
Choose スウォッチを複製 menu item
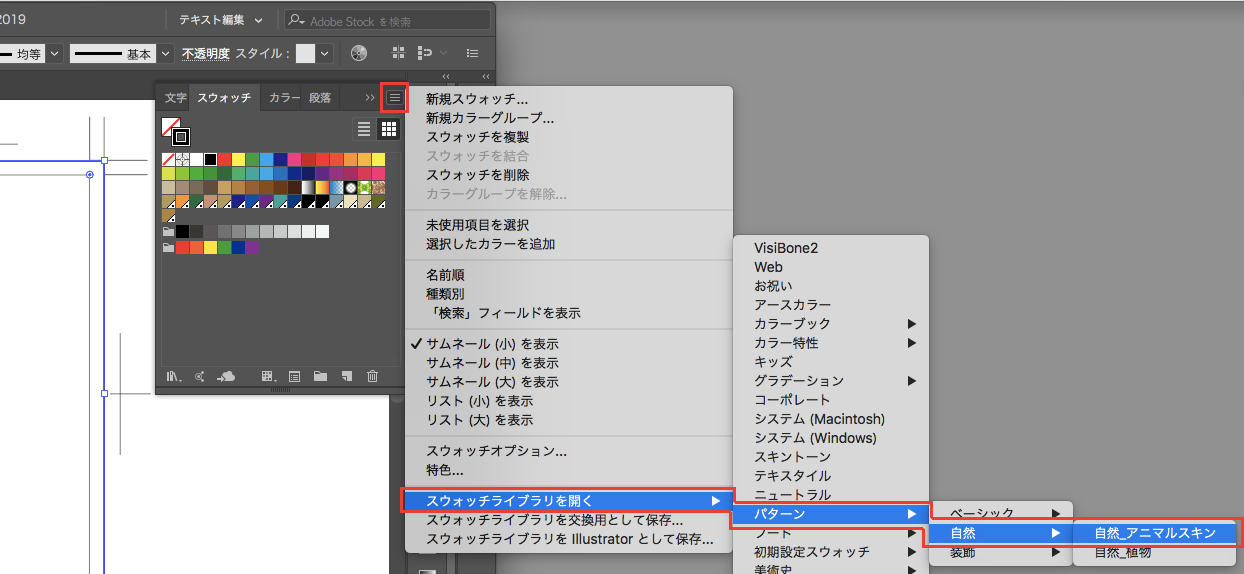pos(569,137)
